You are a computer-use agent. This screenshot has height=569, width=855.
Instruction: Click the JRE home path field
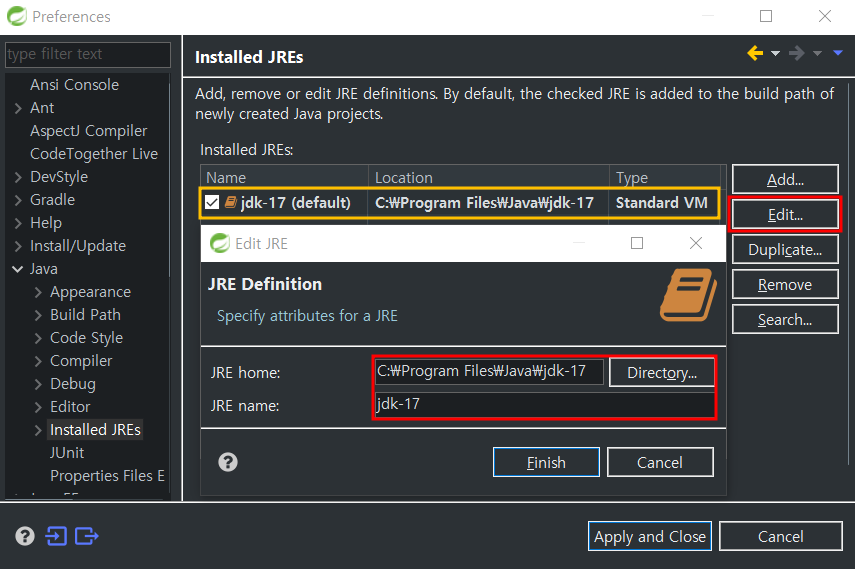click(x=489, y=372)
